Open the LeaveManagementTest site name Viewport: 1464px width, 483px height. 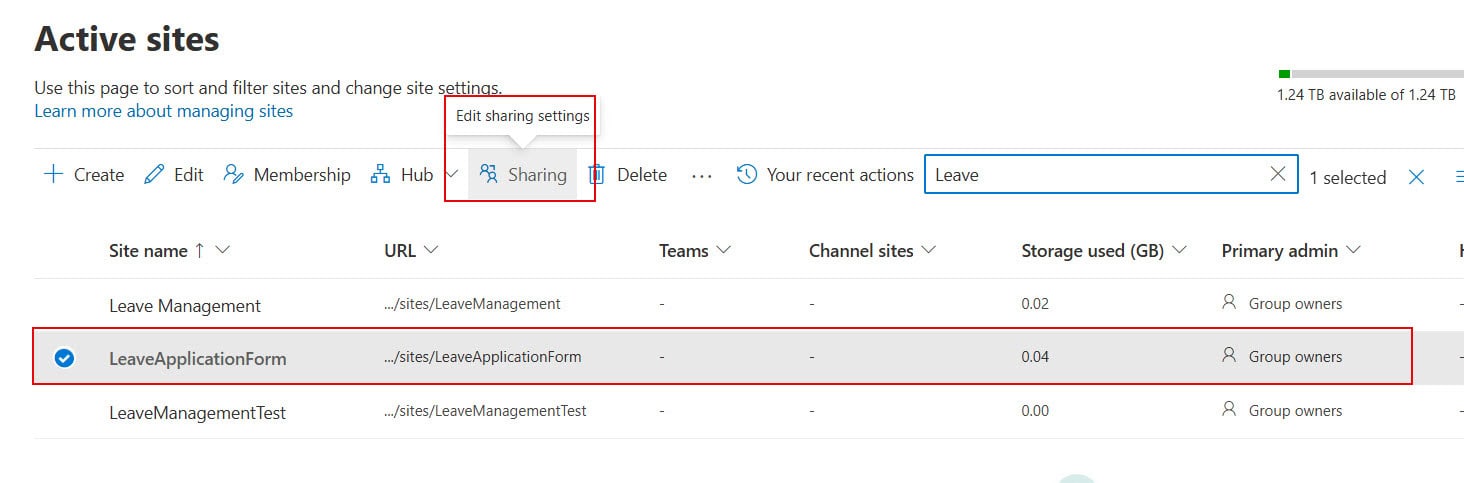point(198,412)
